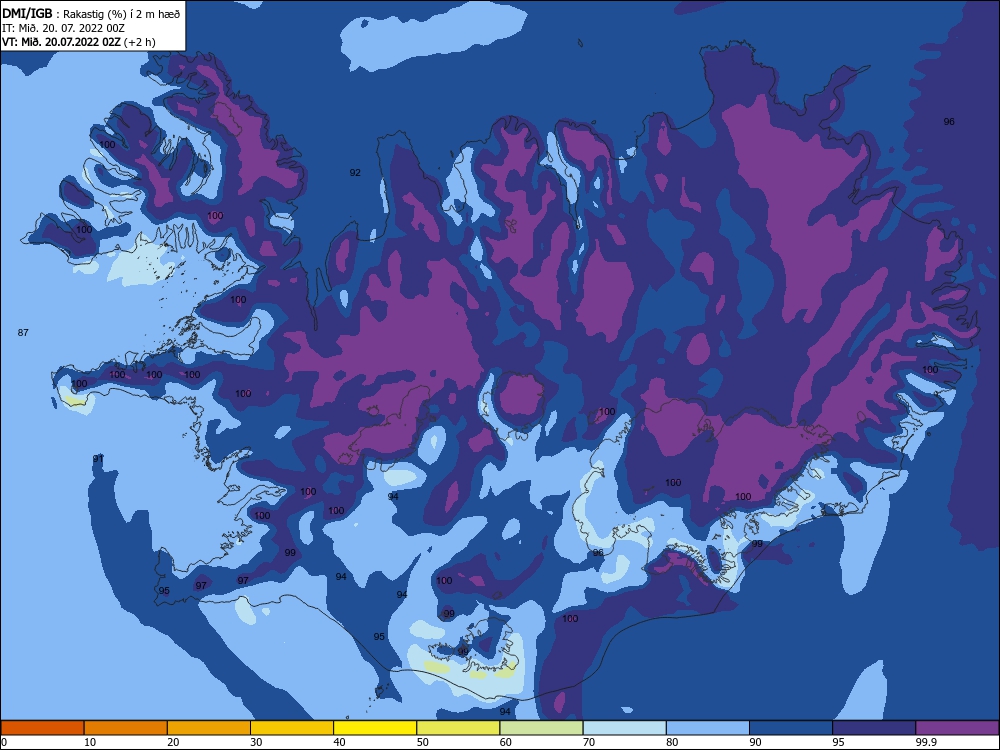Click the light orange 20–30 legend swatch
Viewport: 1000px width, 750px height.
point(209,728)
